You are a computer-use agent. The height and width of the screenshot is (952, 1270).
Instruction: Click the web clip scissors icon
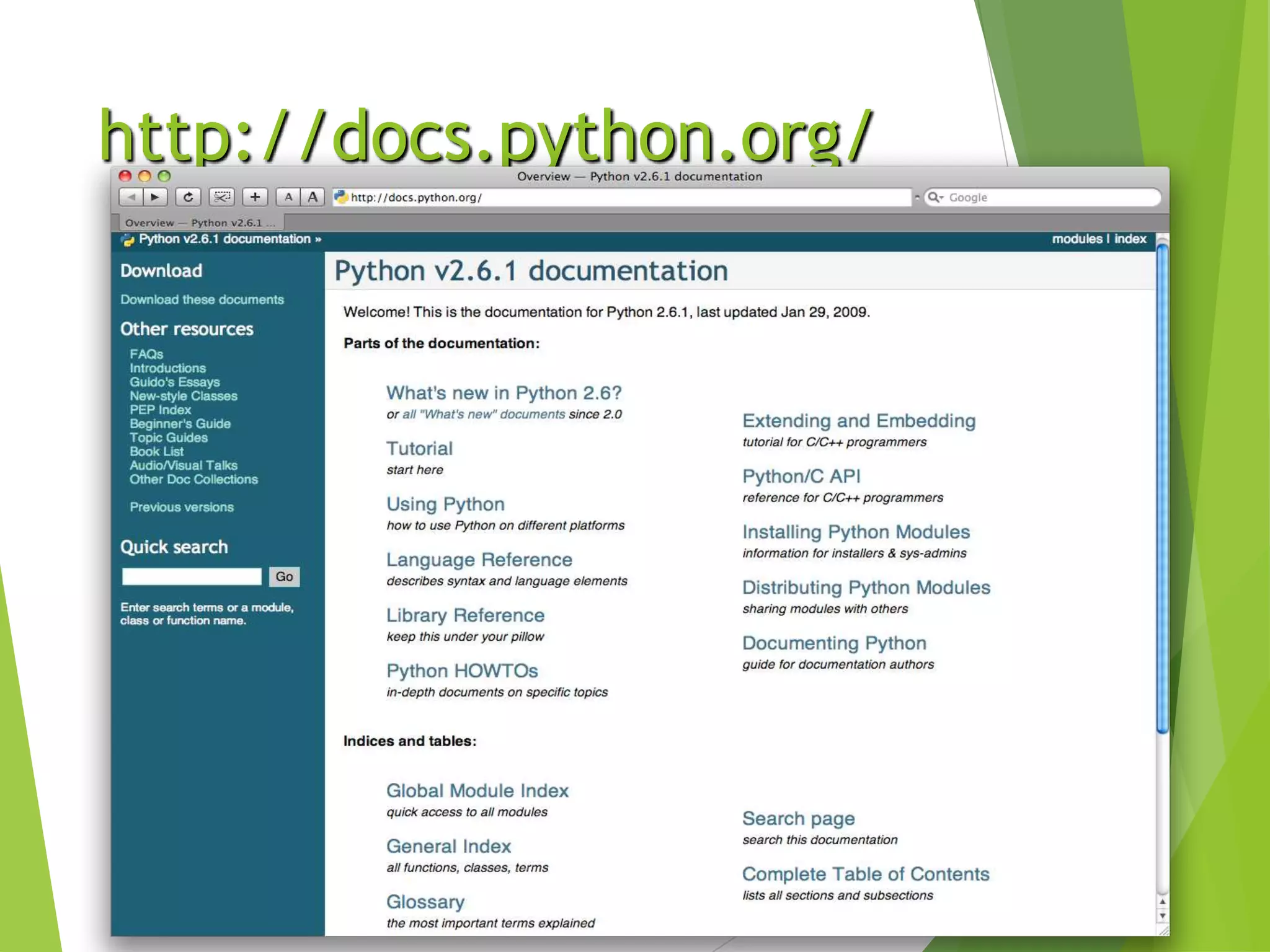pyautogui.click(x=221, y=197)
